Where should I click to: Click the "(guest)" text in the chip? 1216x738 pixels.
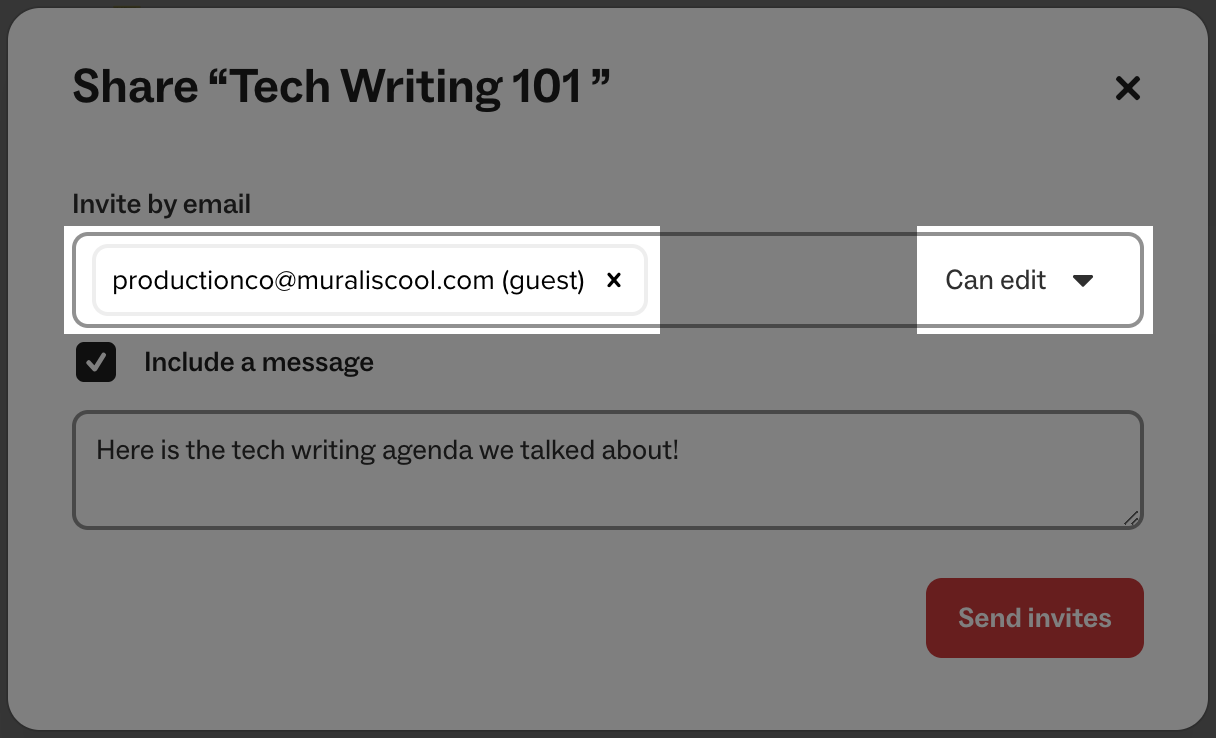[x=544, y=281]
